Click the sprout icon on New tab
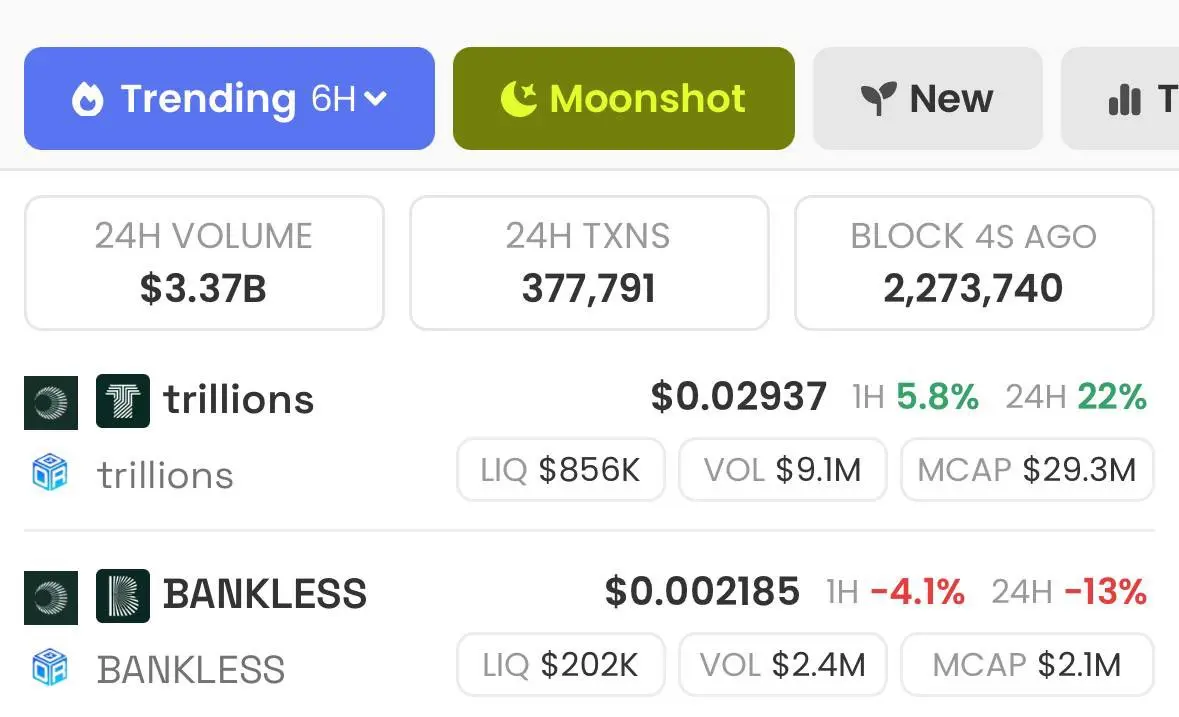1179x717 pixels. point(878,98)
